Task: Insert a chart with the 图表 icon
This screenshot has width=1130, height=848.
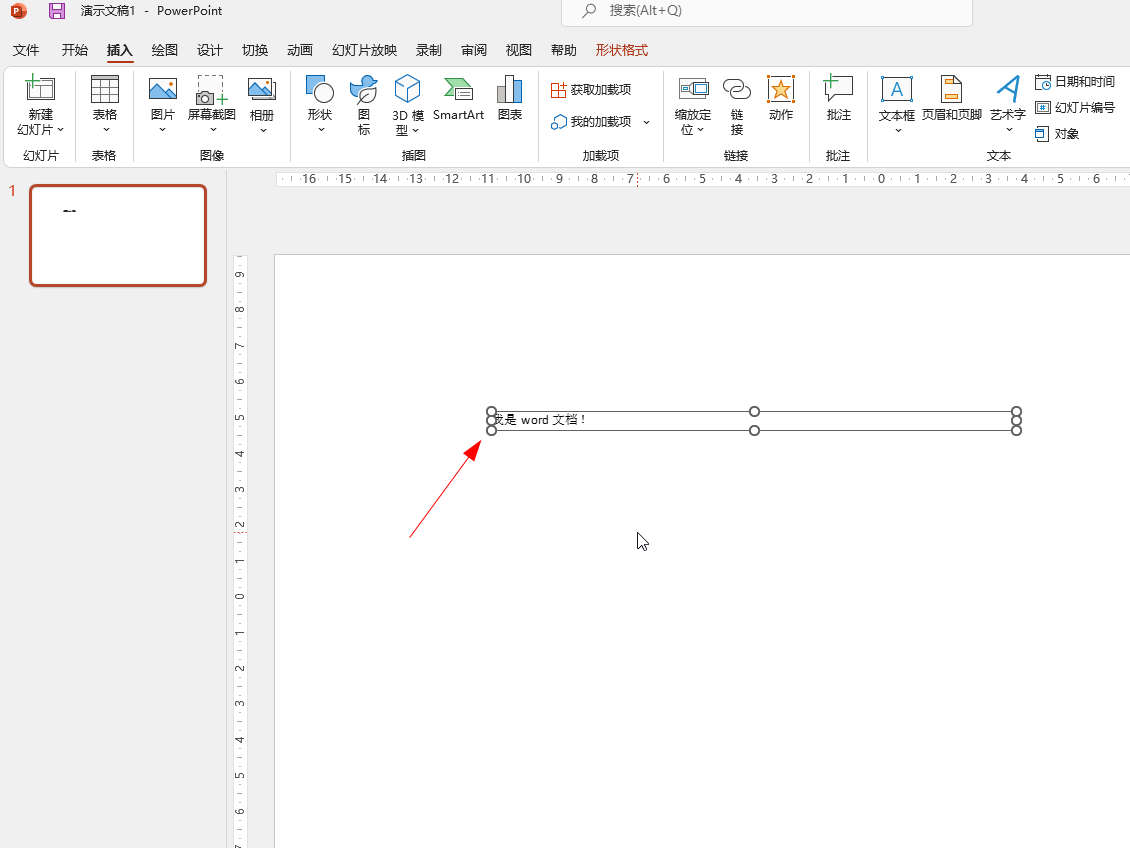Action: (x=510, y=91)
